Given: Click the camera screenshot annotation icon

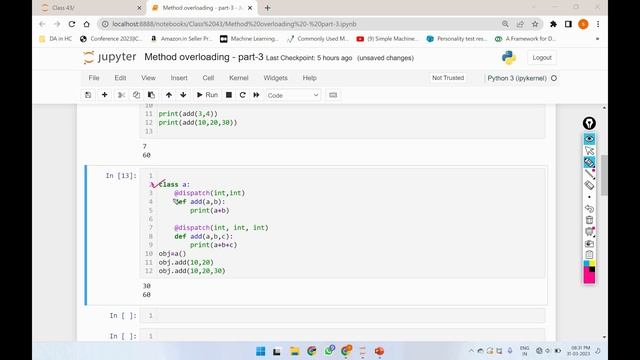Looking at the screenshot, I should pos(589,243).
